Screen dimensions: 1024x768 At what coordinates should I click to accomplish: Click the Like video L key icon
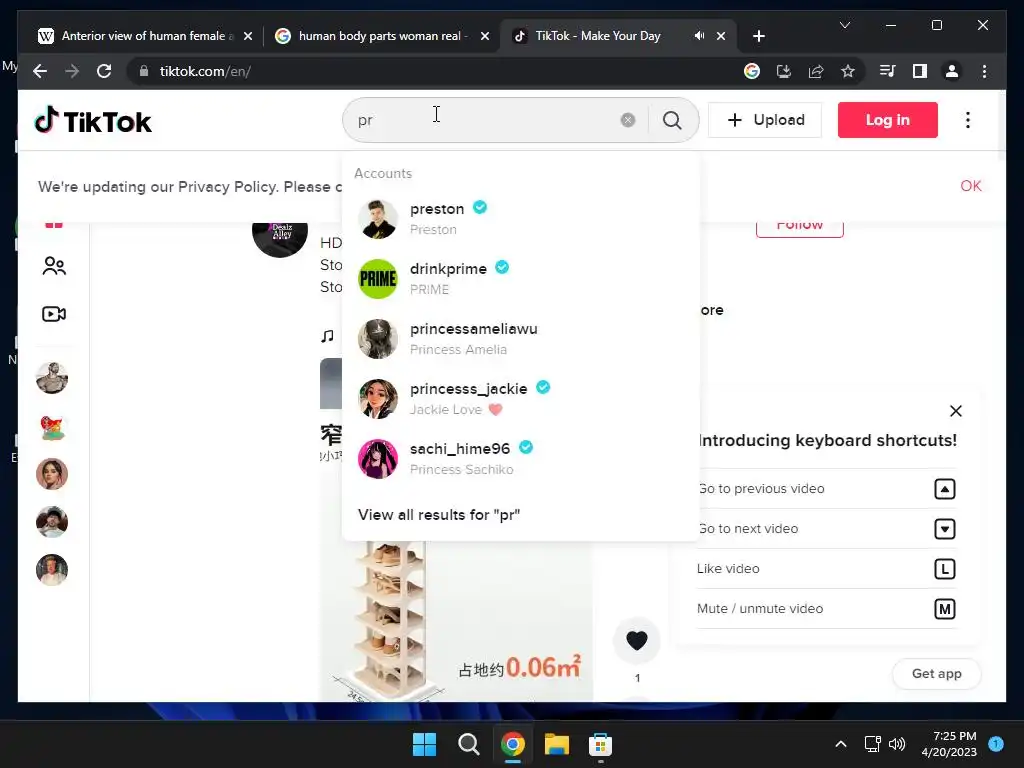coord(944,569)
